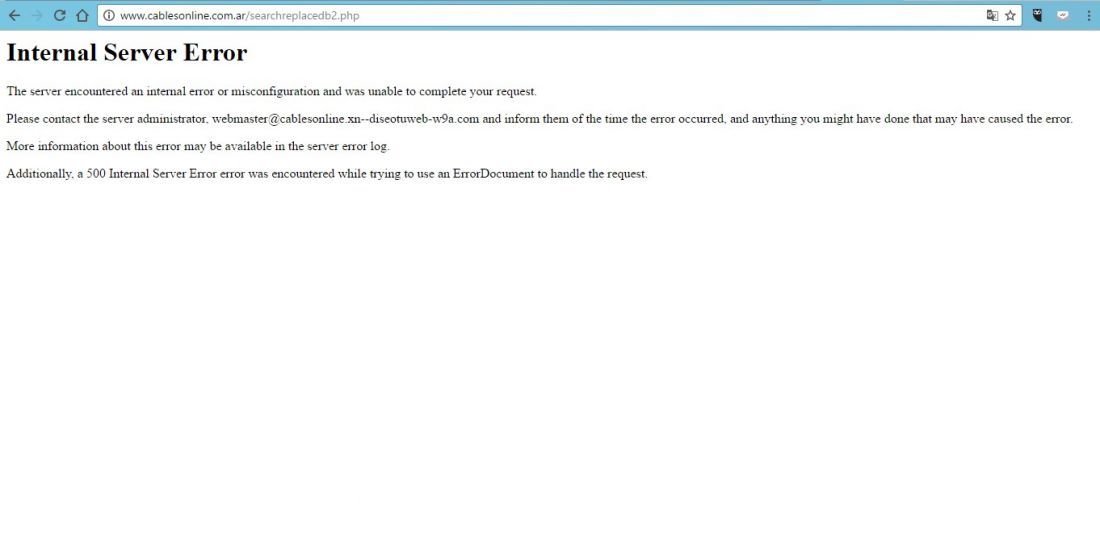This screenshot has width=1100, height=544.
Task: View site information icon in address bar
Action: click(109, 15)
